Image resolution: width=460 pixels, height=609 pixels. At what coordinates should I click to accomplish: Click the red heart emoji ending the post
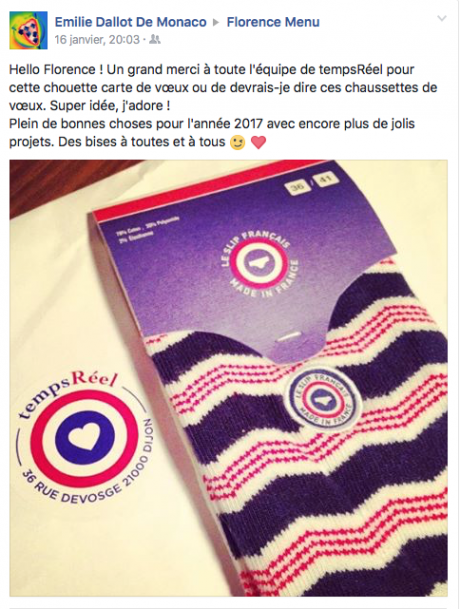tap(258, 143)
